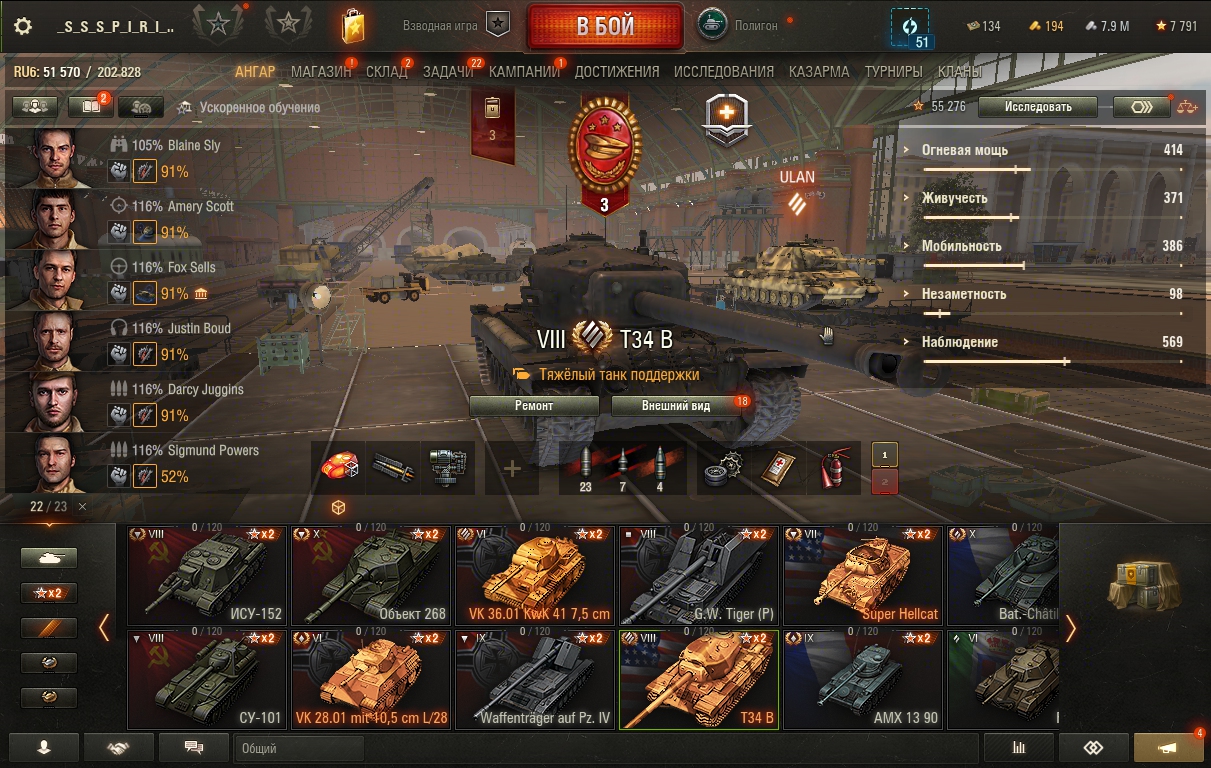Viewport: 1211px width, 768px height.
Task: Open the golden shopping bag offer icon
Action: [352, 27]
